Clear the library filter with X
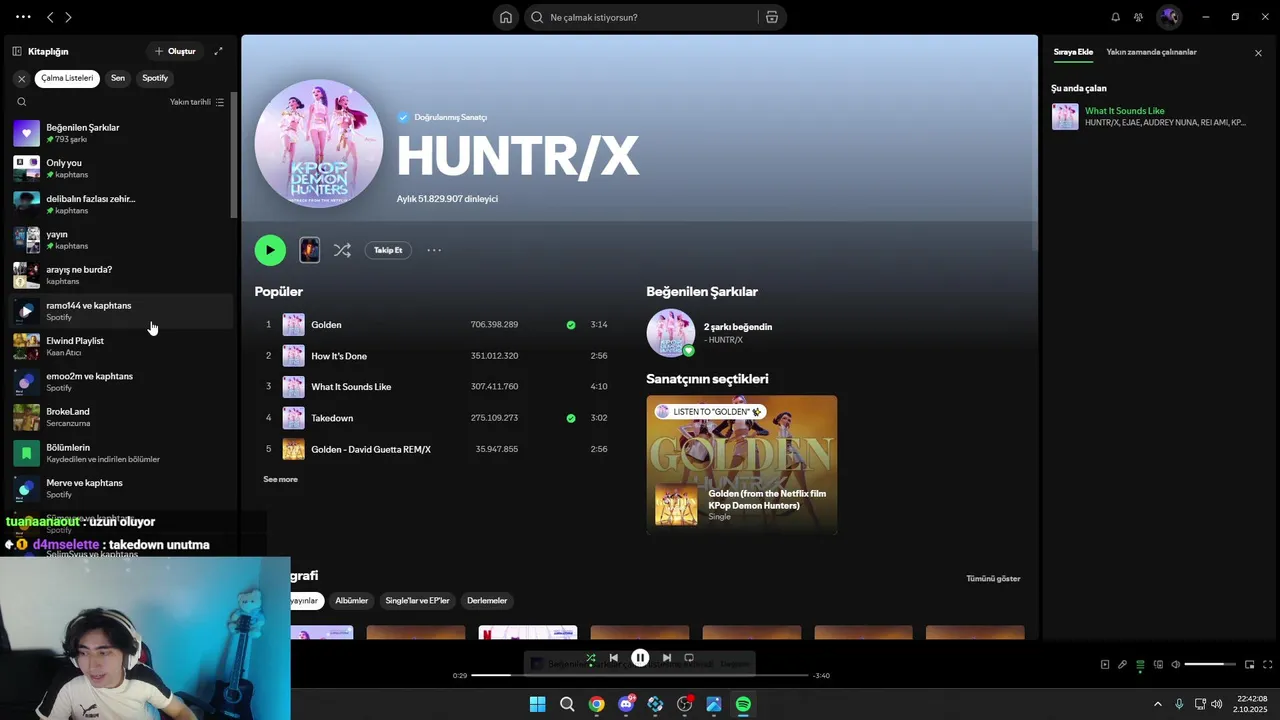 coord(21,78)
